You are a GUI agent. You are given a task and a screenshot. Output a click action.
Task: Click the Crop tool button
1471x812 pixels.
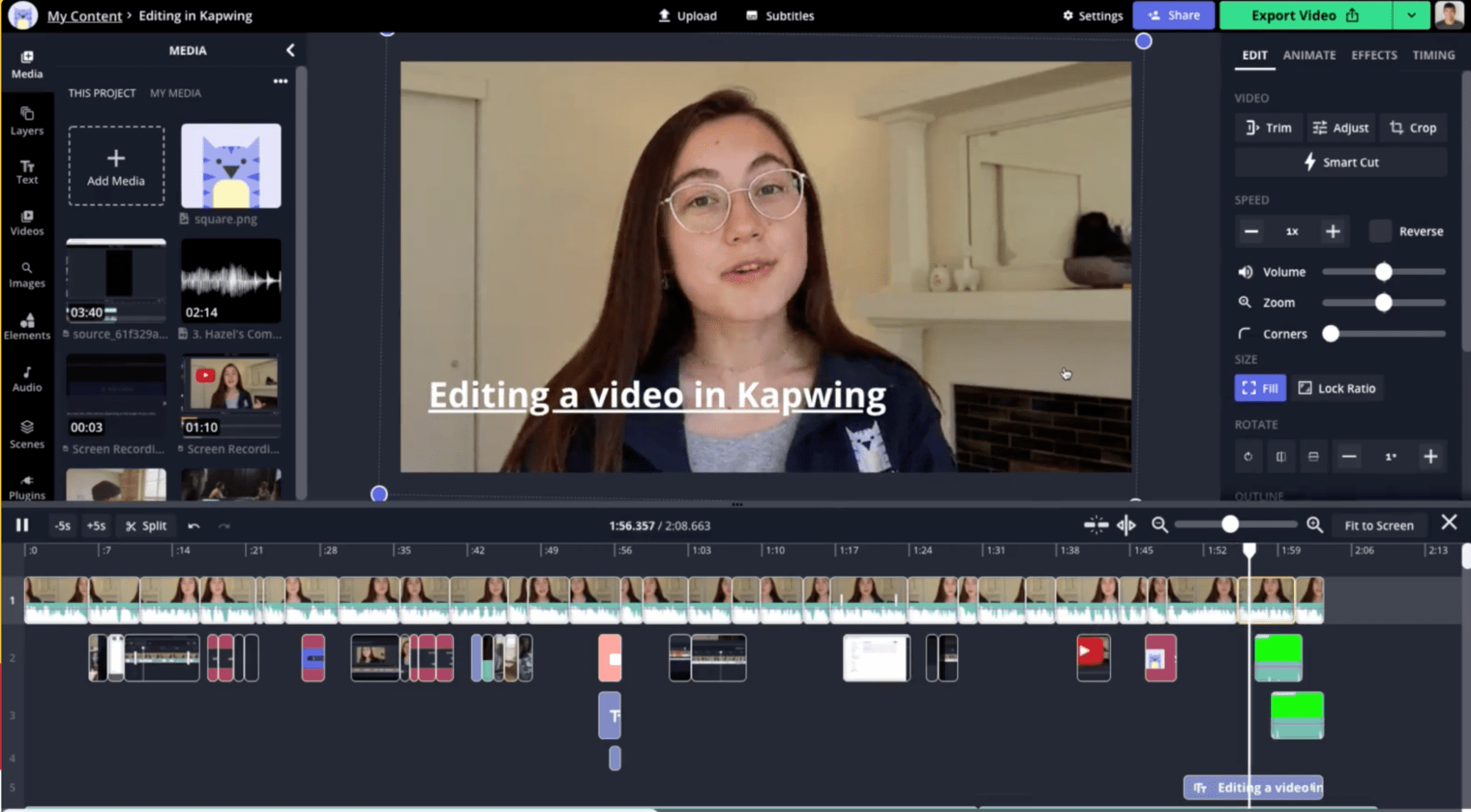tap(1412, 128)
